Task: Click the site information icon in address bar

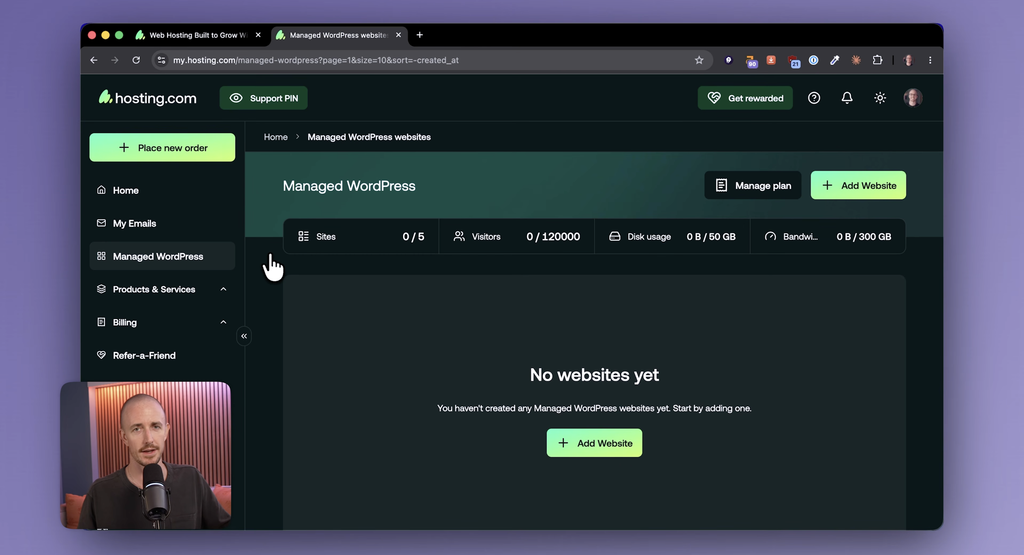Action: coord(161,60)
